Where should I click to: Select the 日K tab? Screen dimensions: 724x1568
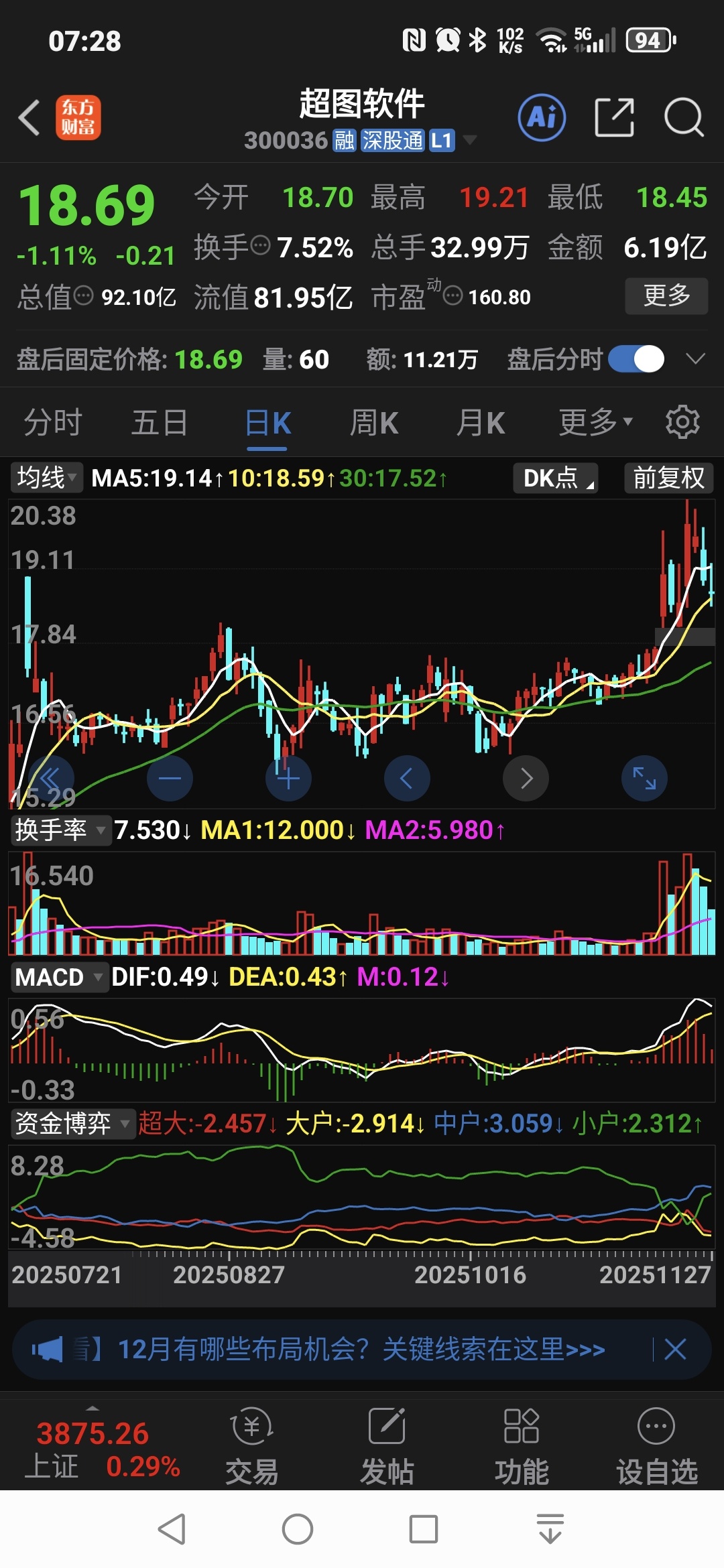(x=267, y=423)
